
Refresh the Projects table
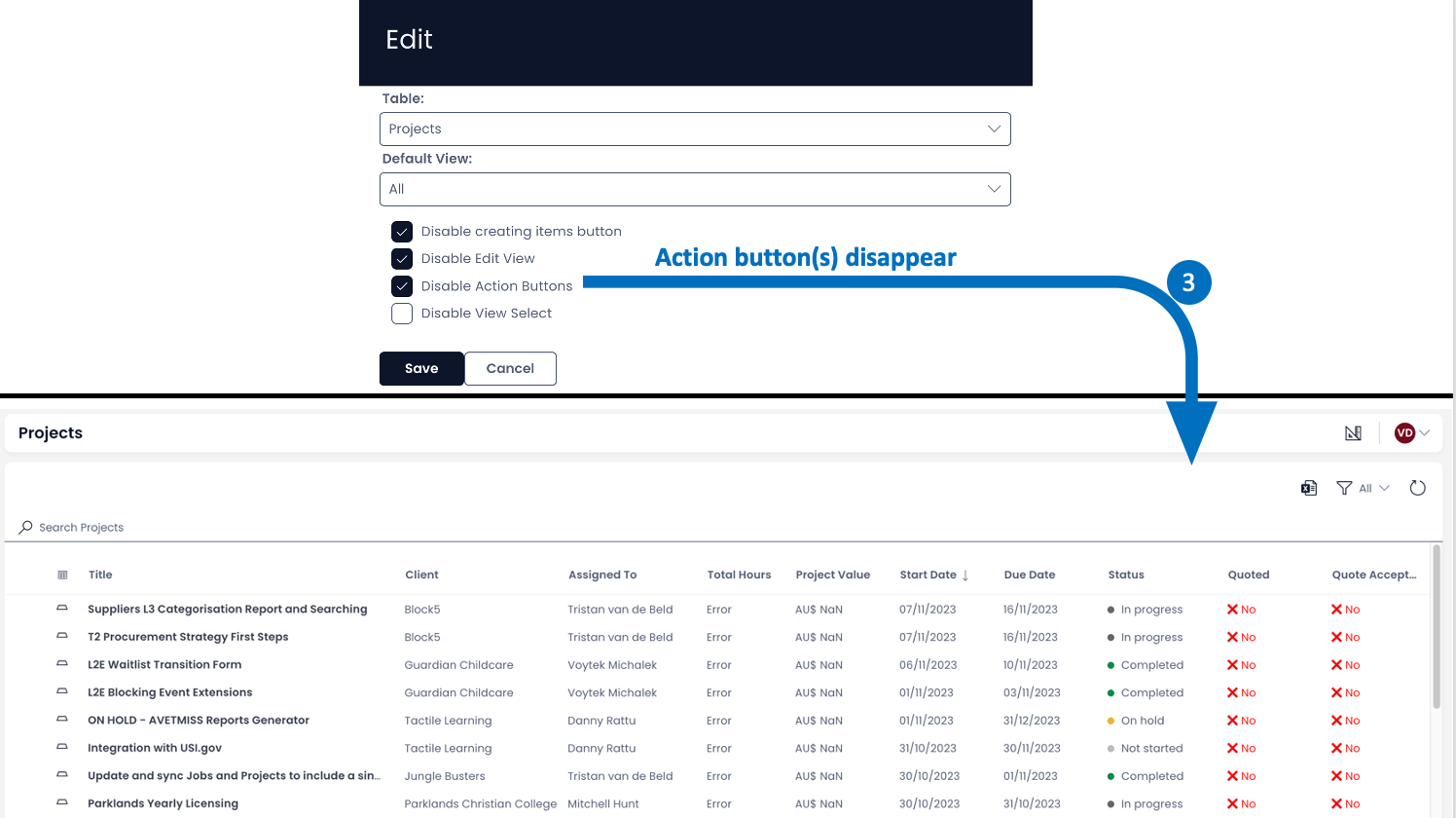(1418, 488)
